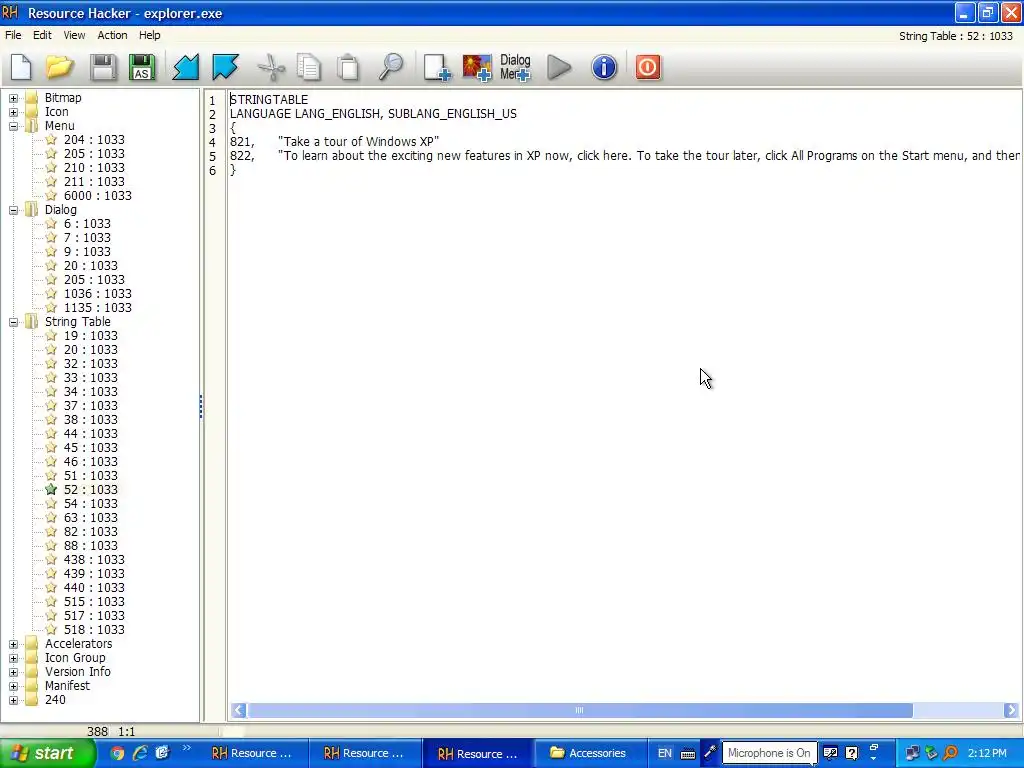Expand the 240 tree node

pos(13,701)
